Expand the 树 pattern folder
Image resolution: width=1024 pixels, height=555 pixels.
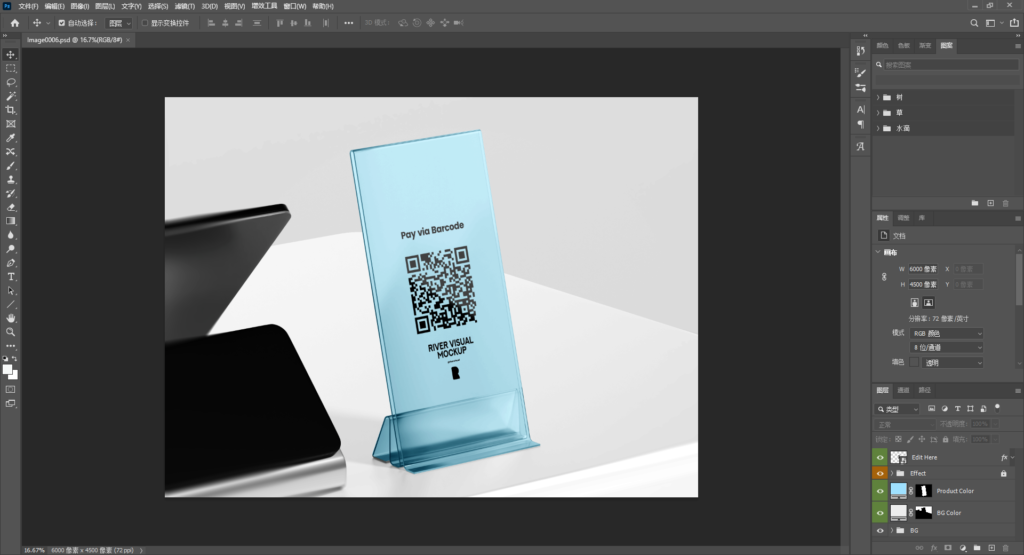click(x=878, y=97)
